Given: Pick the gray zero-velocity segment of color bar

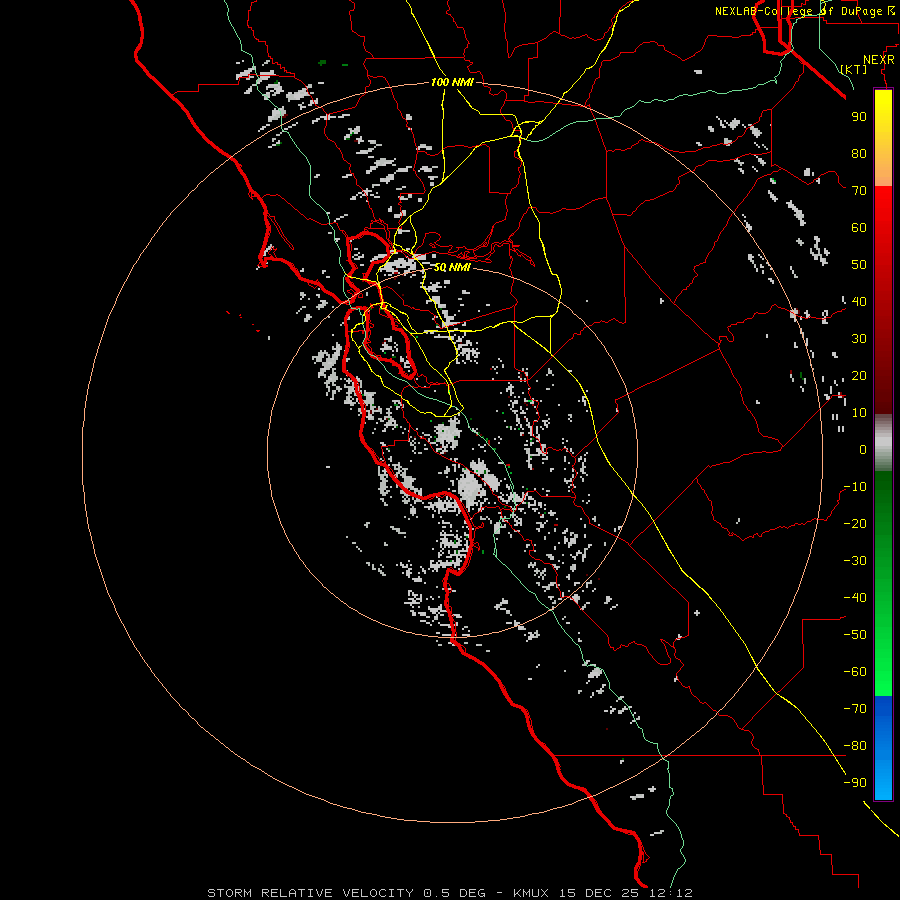Looking at the screenshot, I should pos(883,443).
